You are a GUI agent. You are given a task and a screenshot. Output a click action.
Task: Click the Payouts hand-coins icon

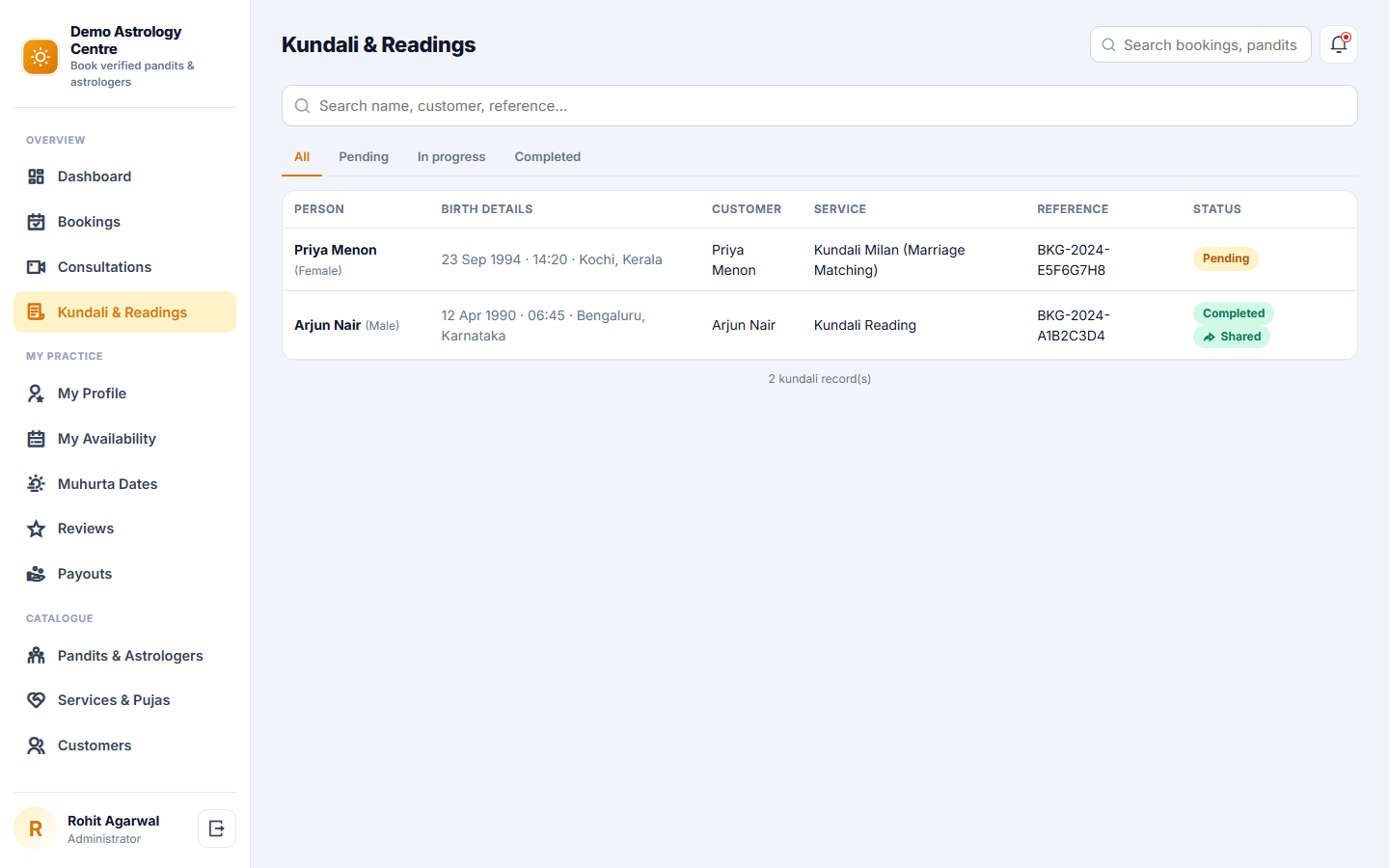point(37,574)
